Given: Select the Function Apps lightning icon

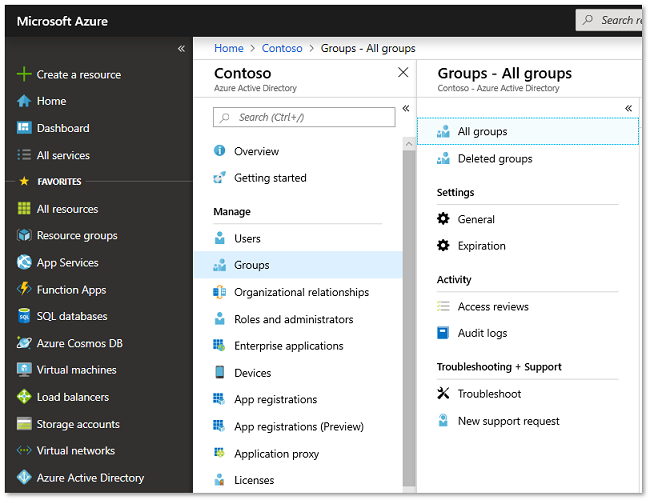Looking at the screenshot, I should coord(25,290).
